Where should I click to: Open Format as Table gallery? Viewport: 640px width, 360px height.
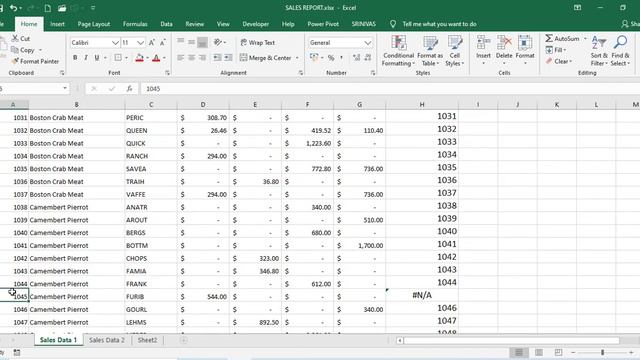[x=430, y=51]
